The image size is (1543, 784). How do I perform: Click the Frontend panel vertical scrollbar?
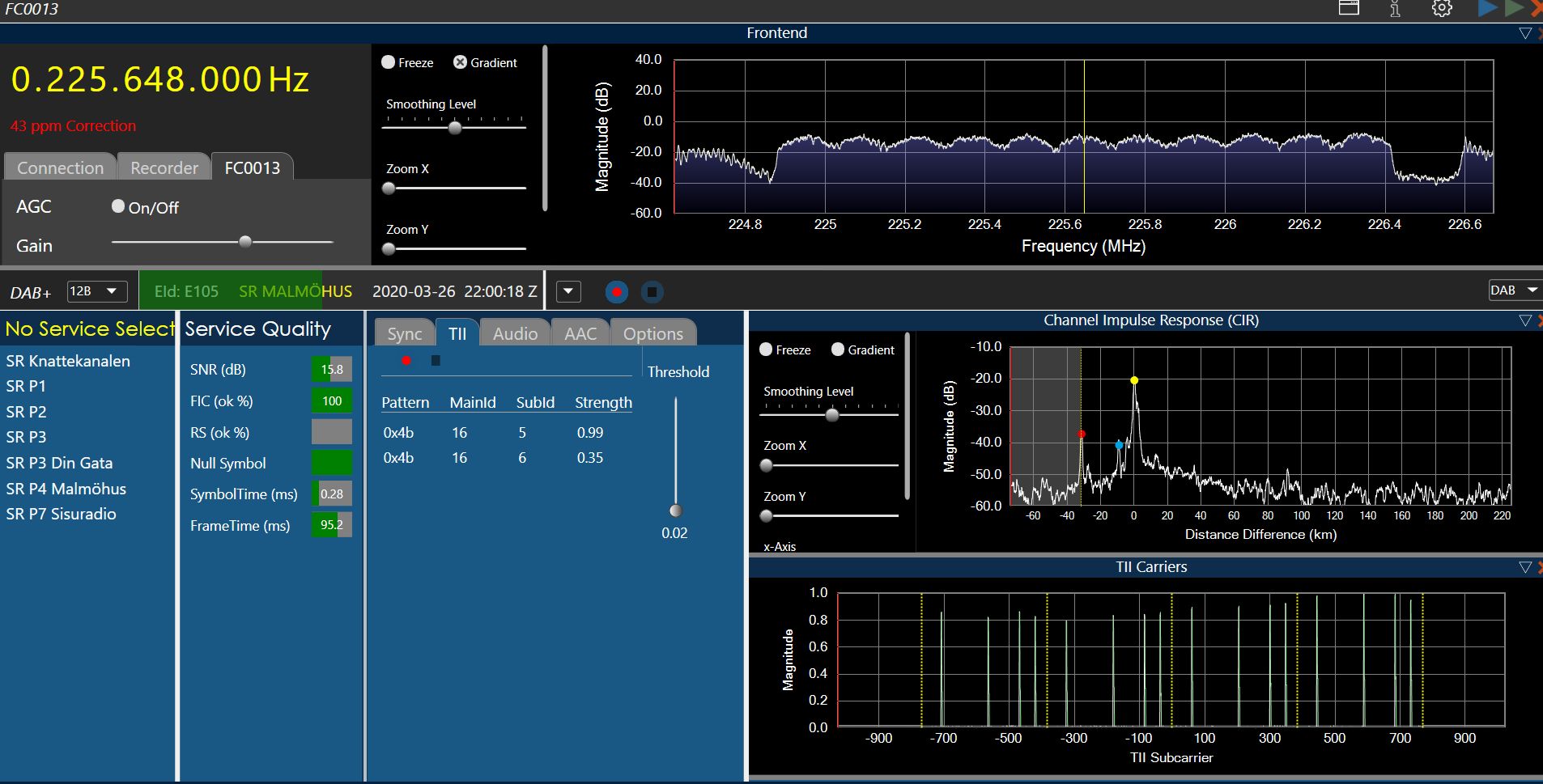[x=545, y=128]
